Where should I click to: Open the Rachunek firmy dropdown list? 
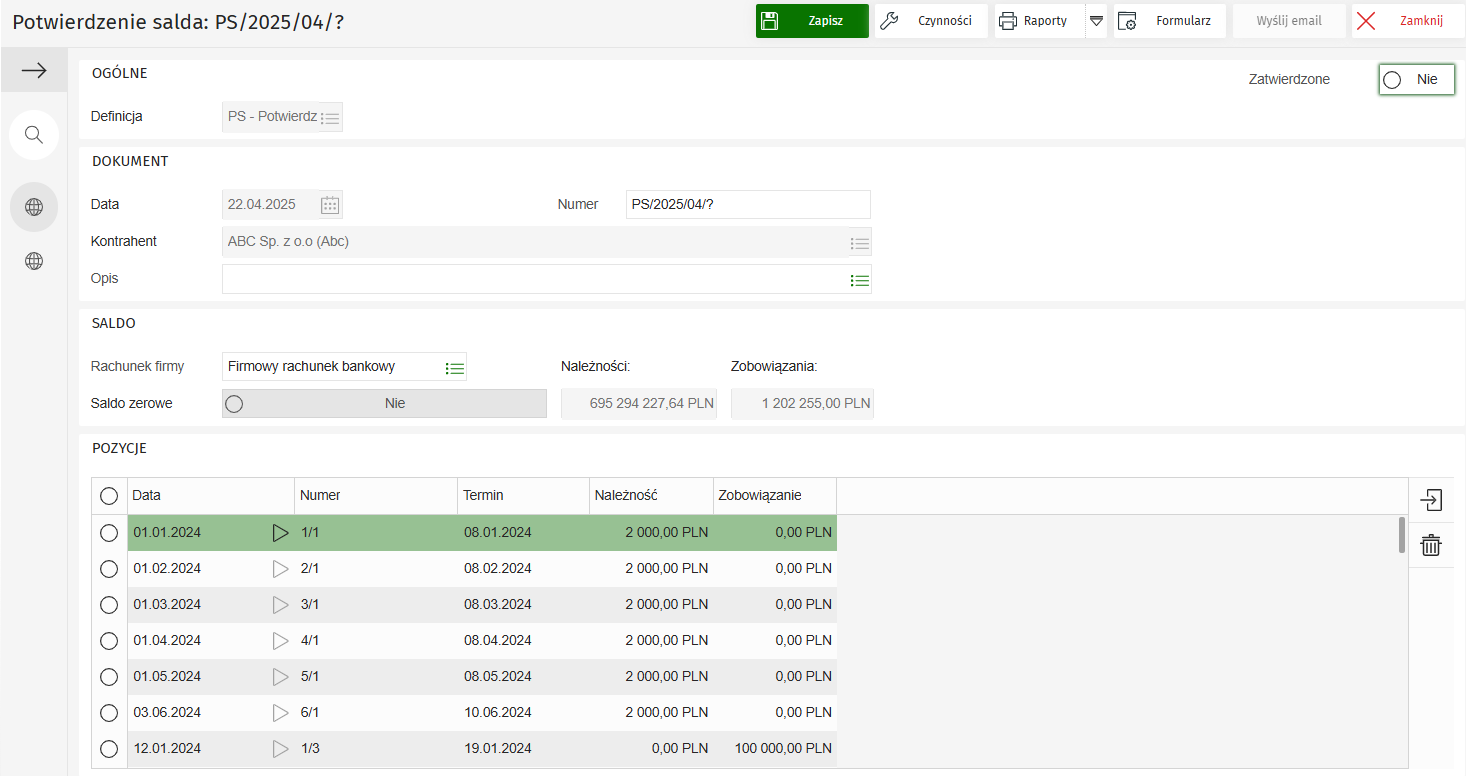pyautogui.click(x=455, y=368)
